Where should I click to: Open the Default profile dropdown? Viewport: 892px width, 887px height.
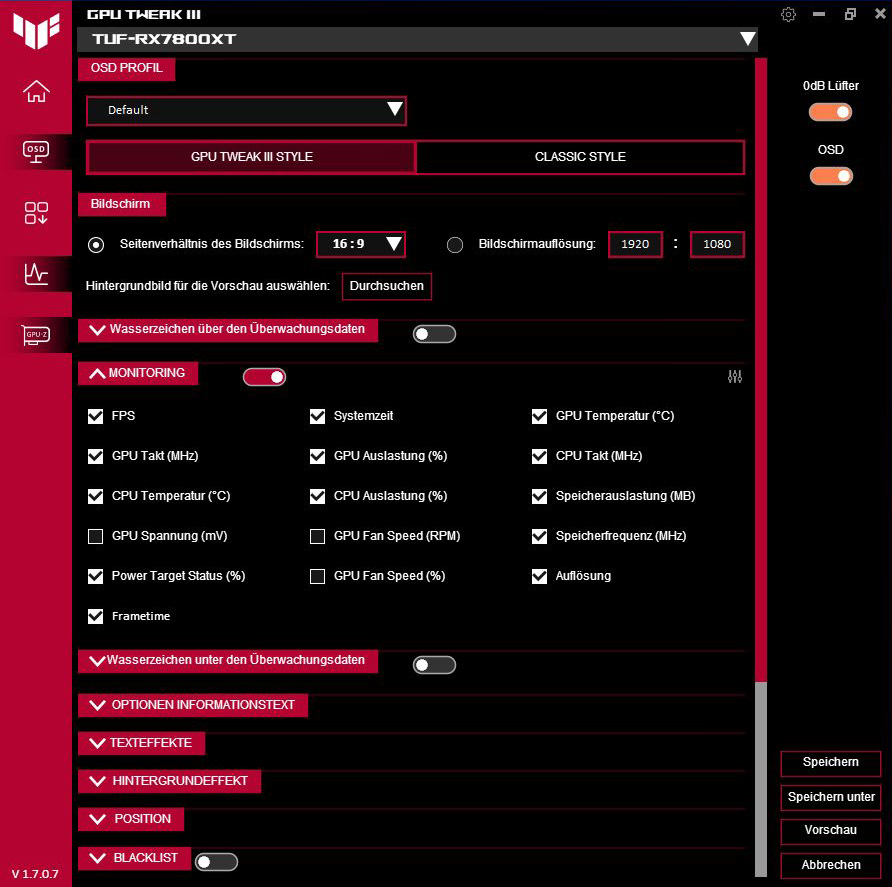tap(246, 112)
